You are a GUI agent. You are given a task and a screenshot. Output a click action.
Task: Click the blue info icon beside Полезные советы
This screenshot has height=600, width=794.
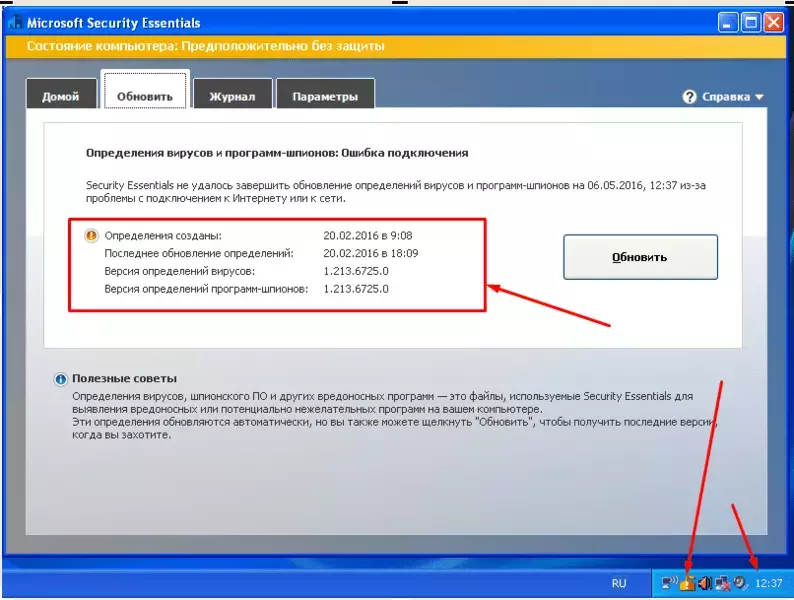pyautogui.click(x=60, y=379)
